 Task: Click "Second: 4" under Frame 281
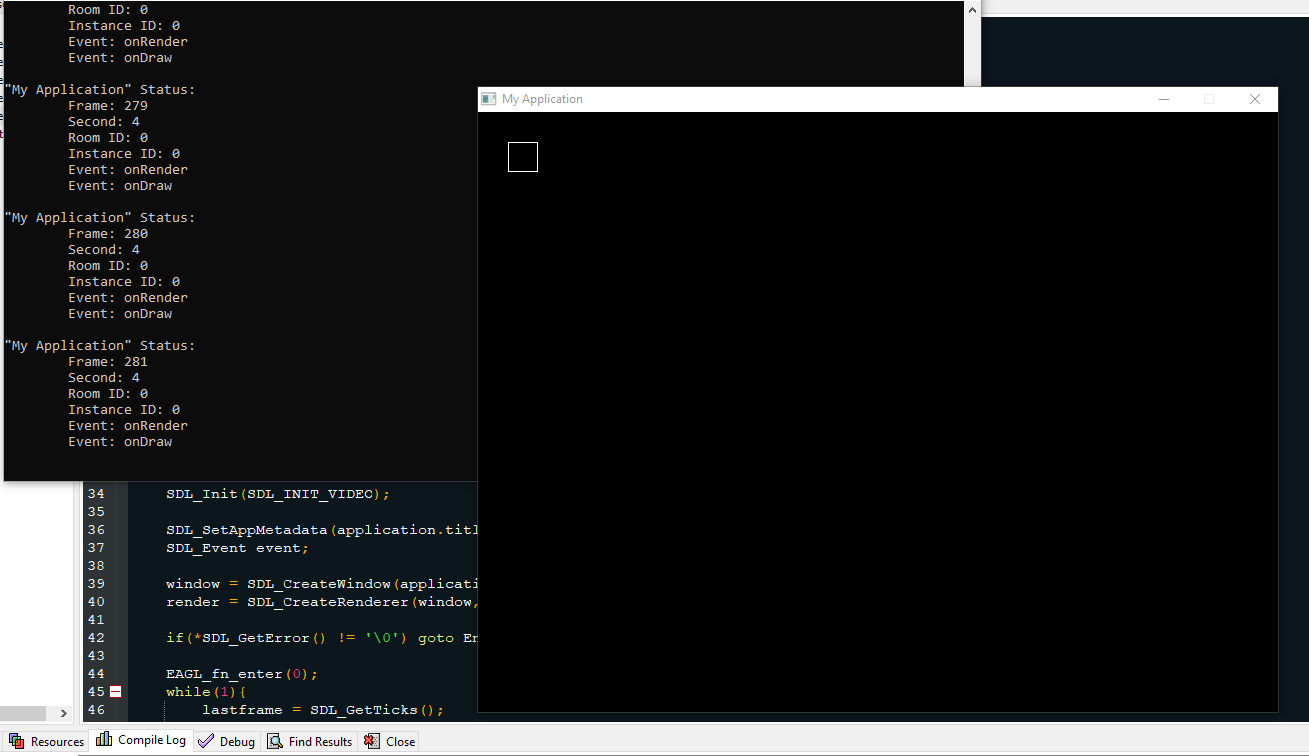pos(104,378)
